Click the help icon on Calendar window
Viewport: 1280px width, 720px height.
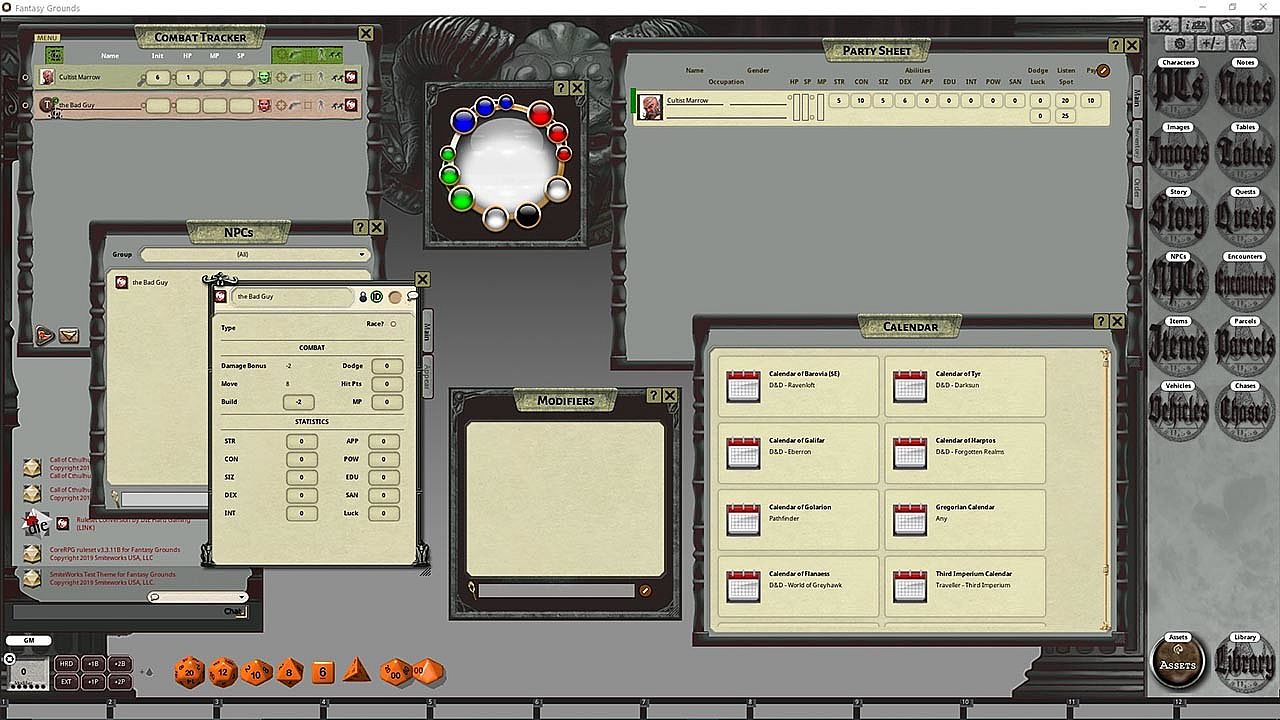[1100, 321]
